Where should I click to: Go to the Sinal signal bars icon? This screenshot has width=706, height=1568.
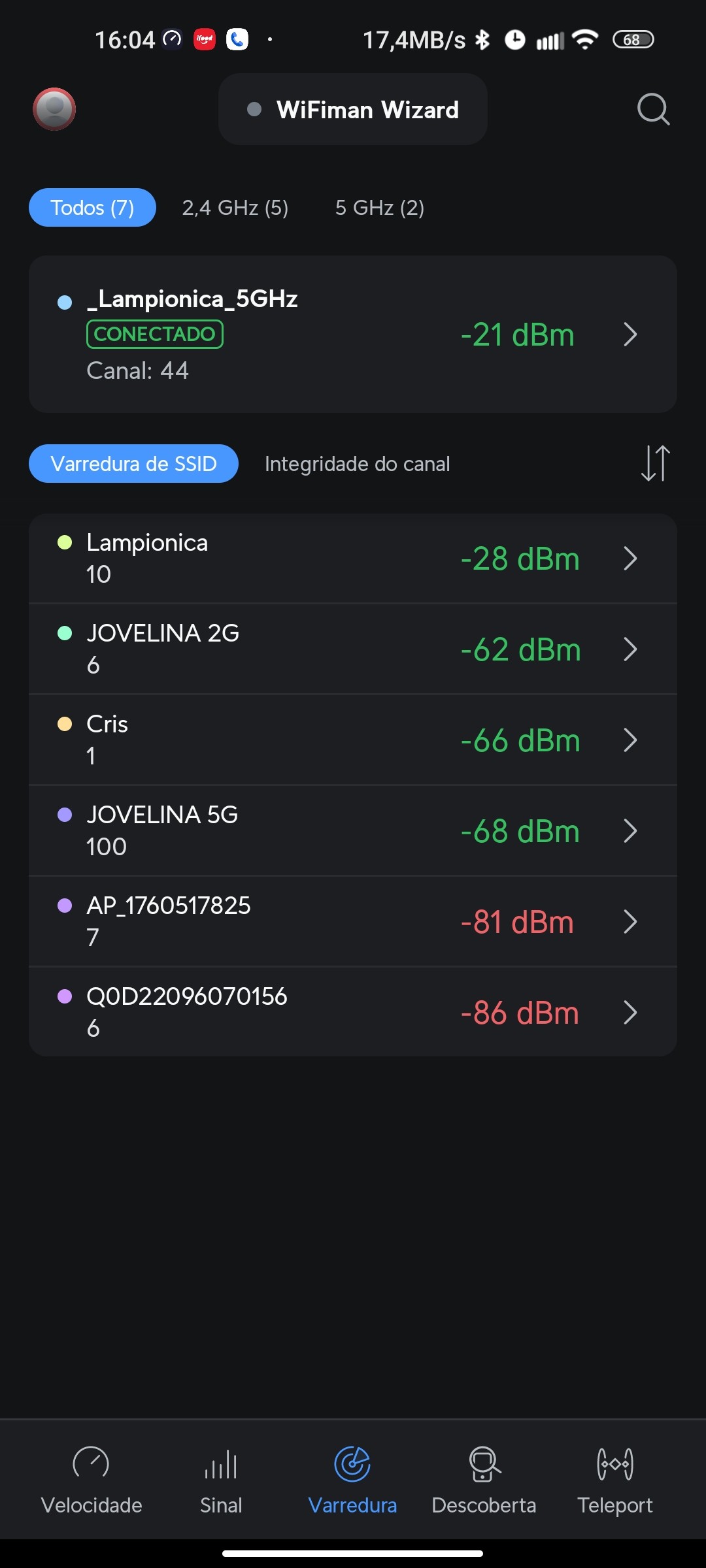(221, 1463)
